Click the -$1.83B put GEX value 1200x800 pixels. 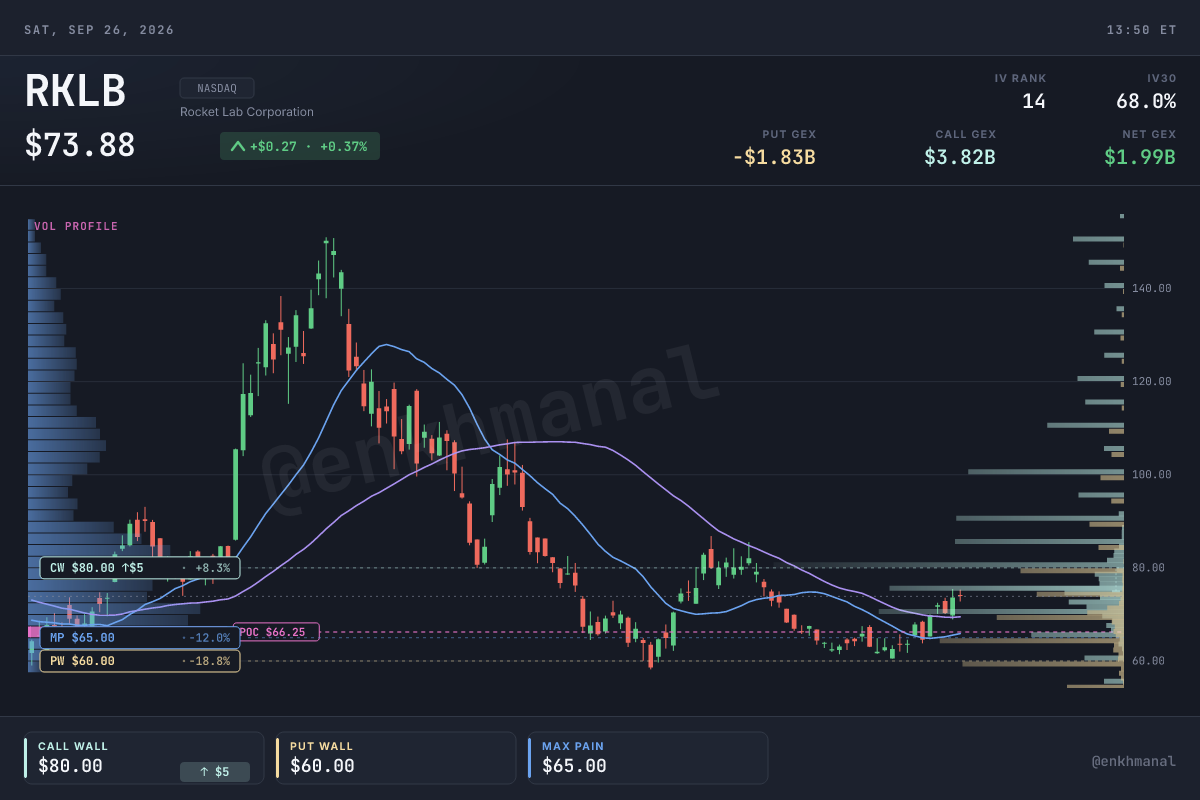click(x=774, y=157)
